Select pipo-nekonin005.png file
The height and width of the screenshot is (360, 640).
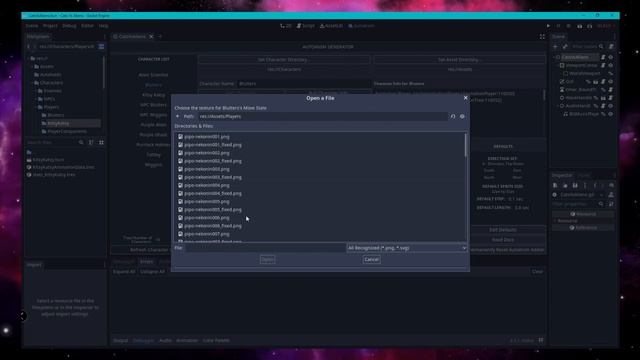coord(207,202)
